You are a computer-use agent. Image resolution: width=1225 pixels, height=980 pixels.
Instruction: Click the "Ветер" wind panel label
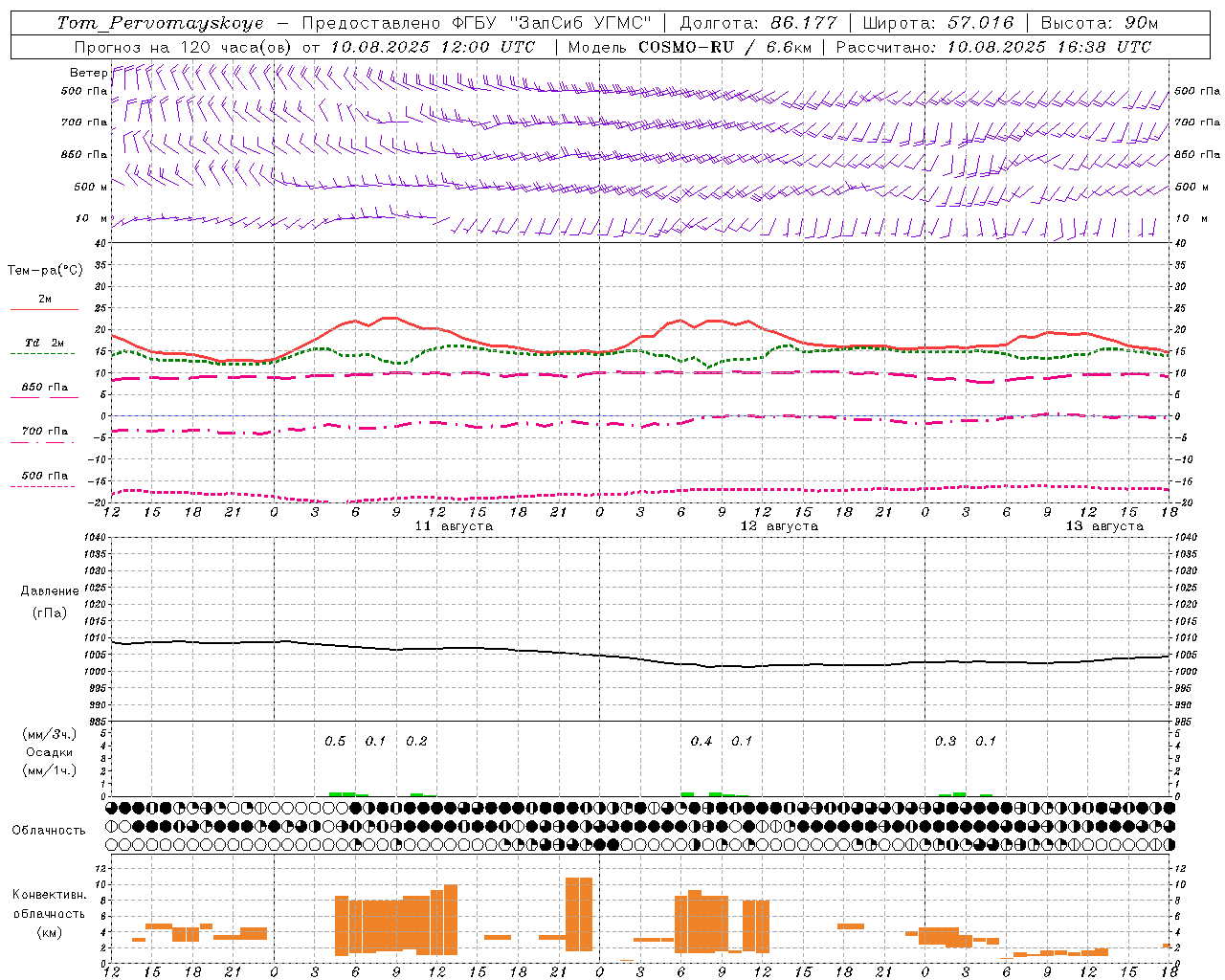(88, 73)
